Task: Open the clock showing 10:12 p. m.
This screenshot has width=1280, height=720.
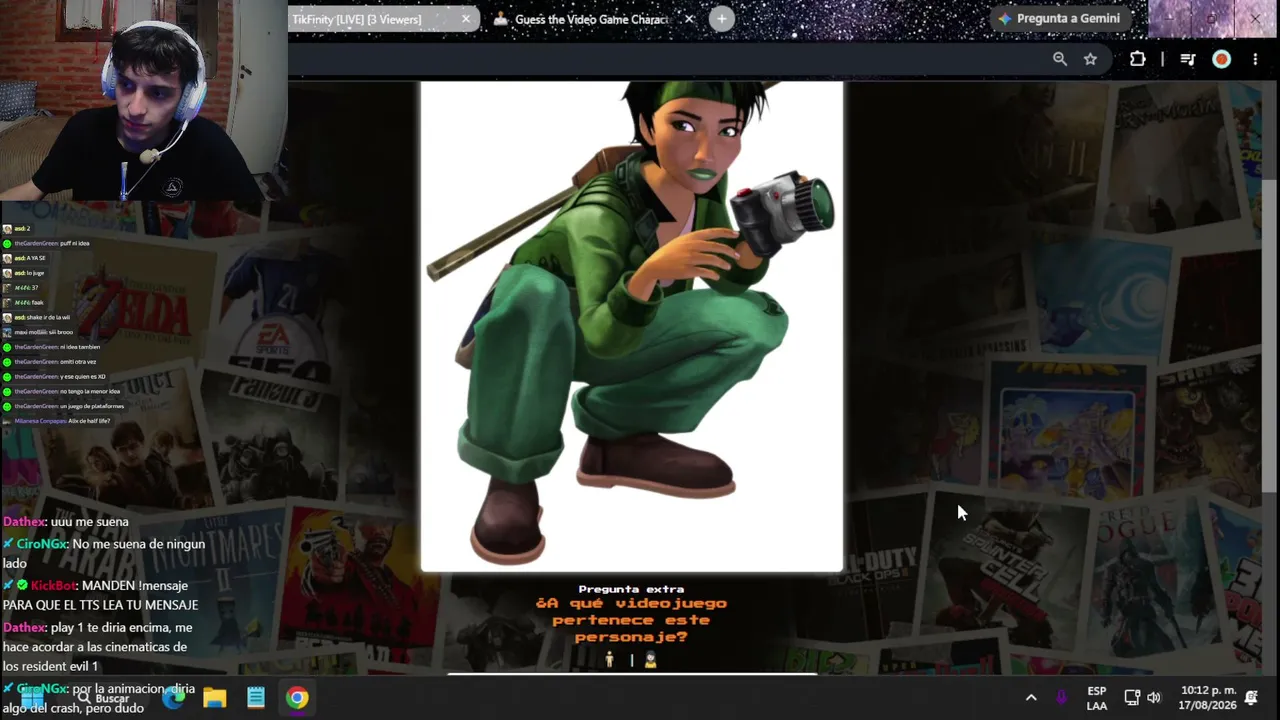Action: (1209, 698)
